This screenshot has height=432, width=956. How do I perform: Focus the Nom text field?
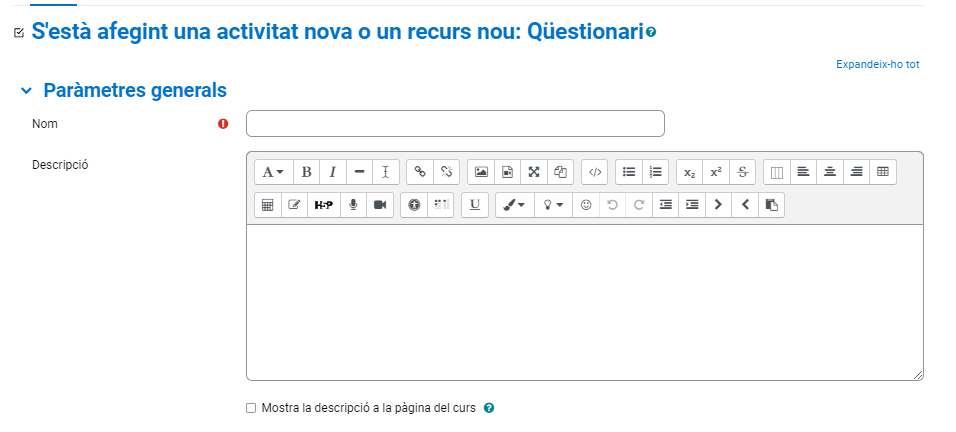[x=455, y=124]
